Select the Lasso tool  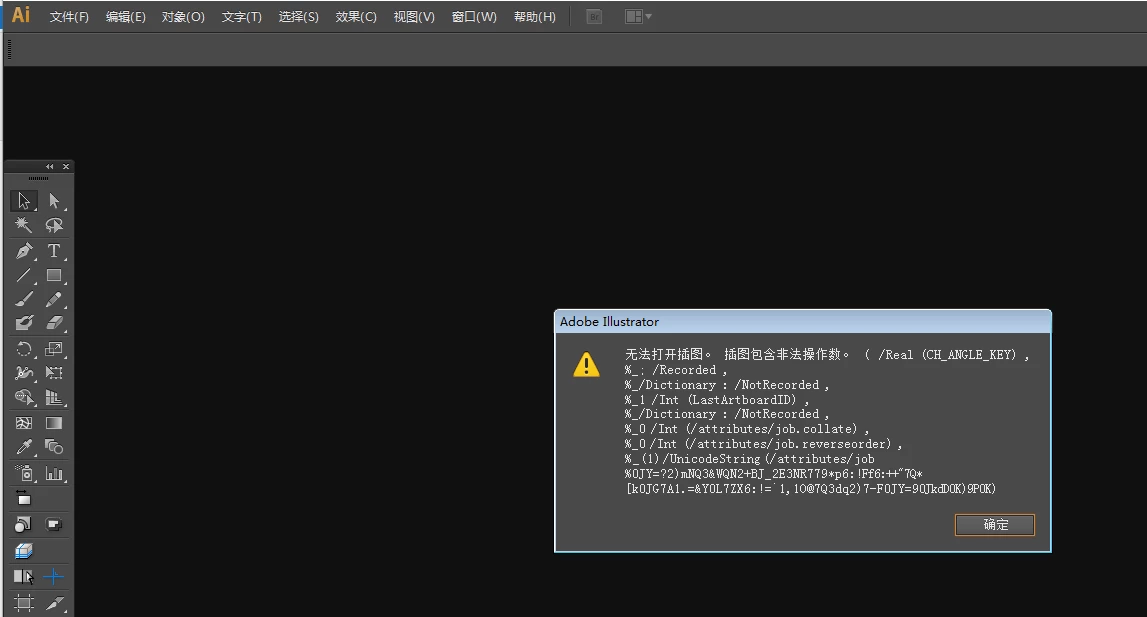53,225
